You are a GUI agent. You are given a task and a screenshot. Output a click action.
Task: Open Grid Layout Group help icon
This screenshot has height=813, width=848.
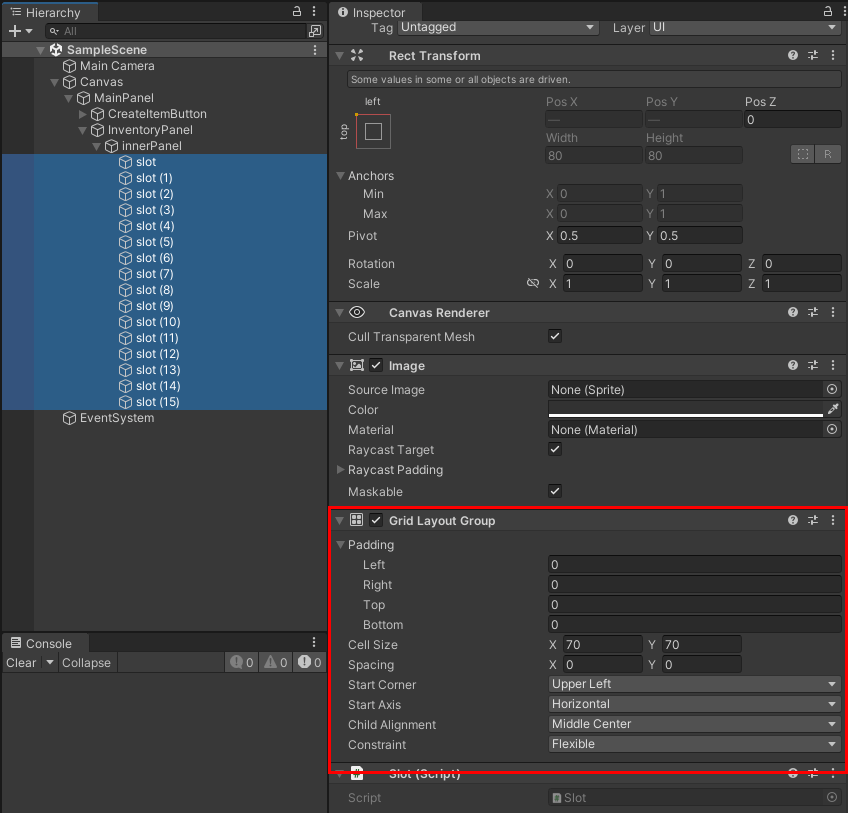pos(793,520)
